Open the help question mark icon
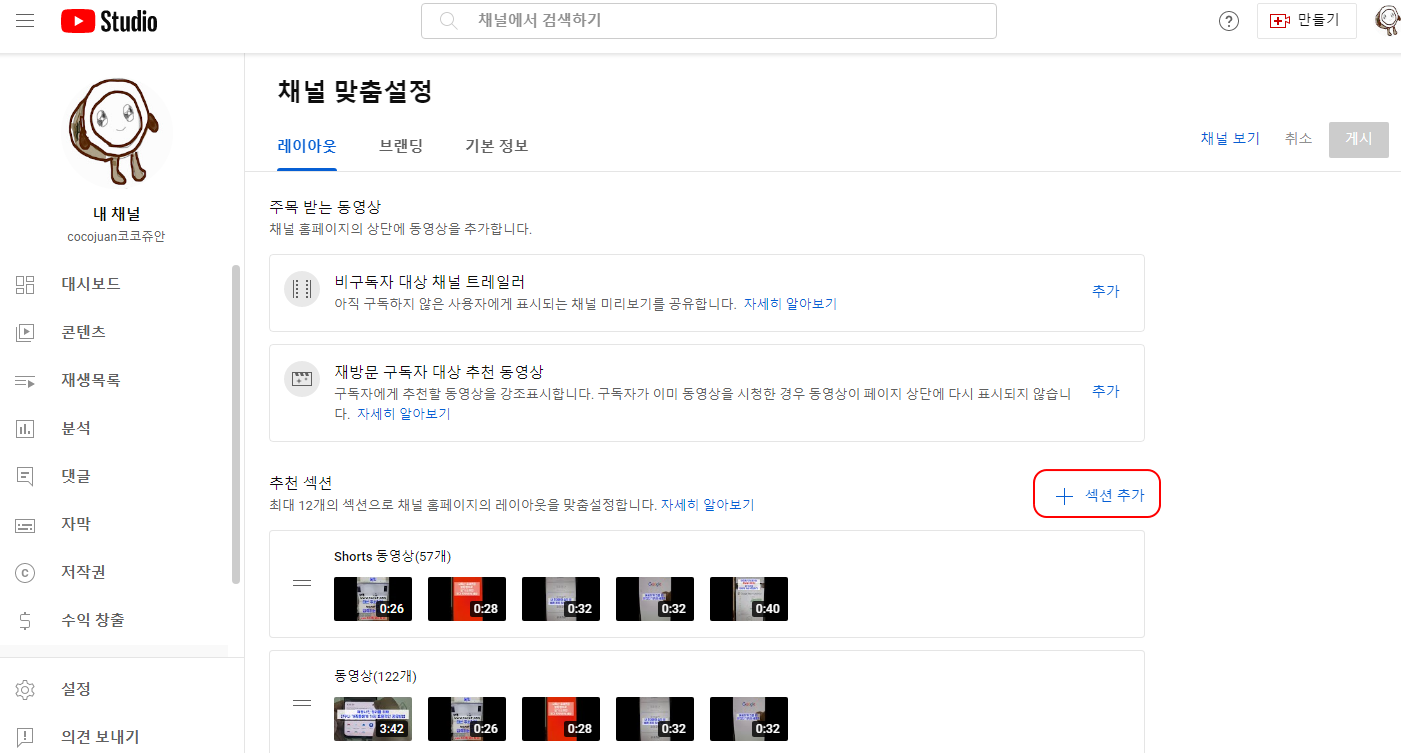Image resolution: width=1401 pixels, height=753 pixels. click(1229, 21)
